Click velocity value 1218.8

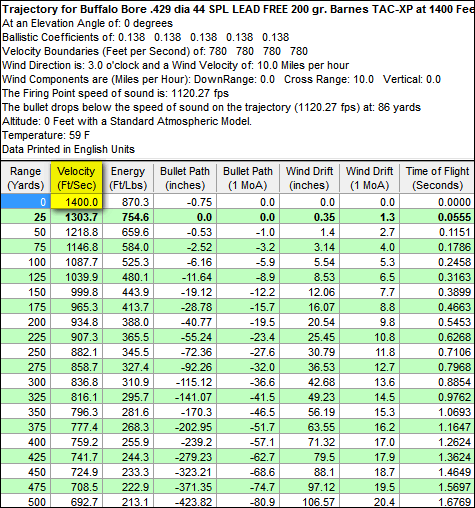click(x=76, y=232)
